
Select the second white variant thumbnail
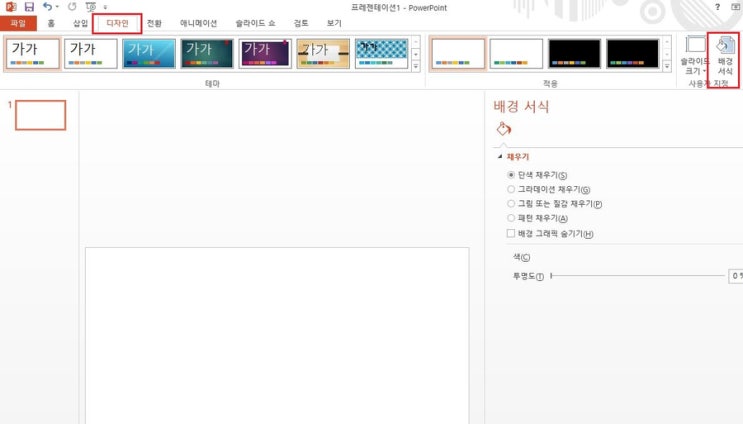(x=516, y=54)
